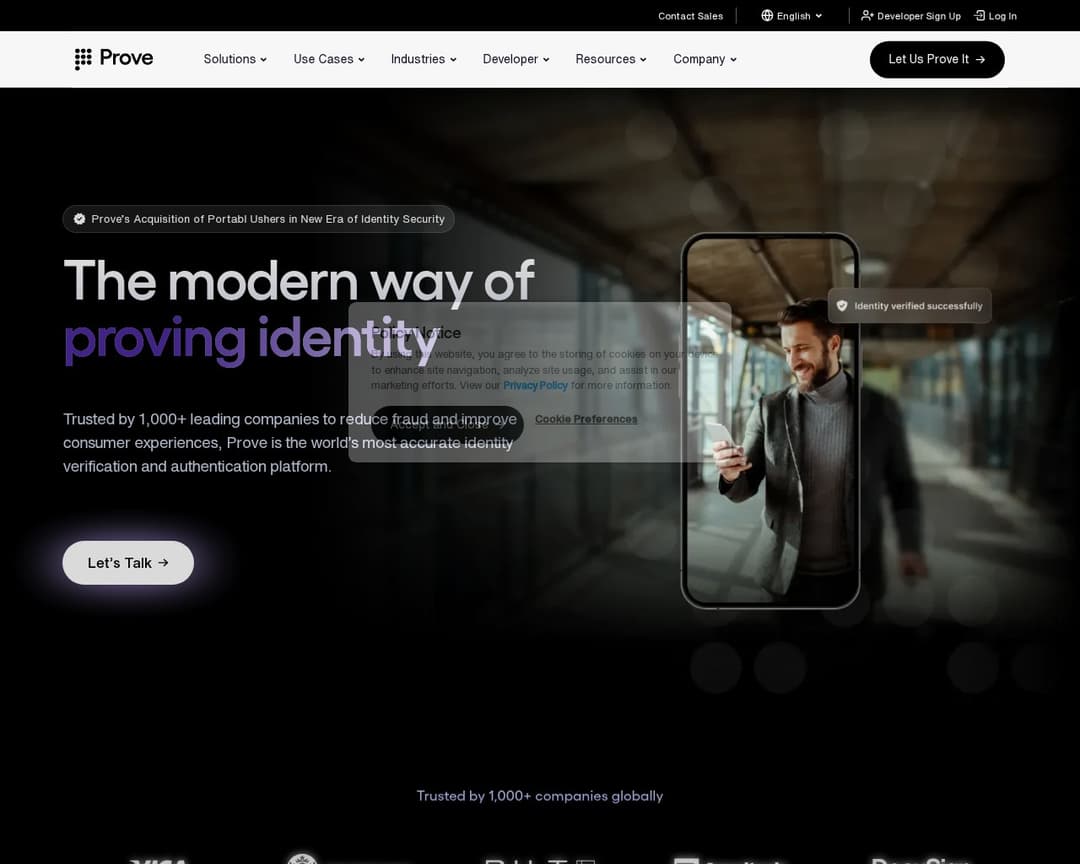Click 'The modern way of' headline

pyautogui.click(x=299, y=280)
